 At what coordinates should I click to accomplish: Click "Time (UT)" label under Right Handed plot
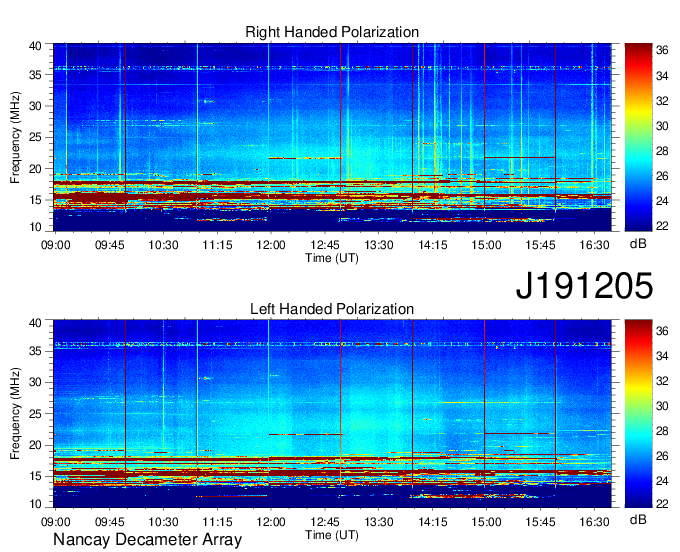point(332,258)
